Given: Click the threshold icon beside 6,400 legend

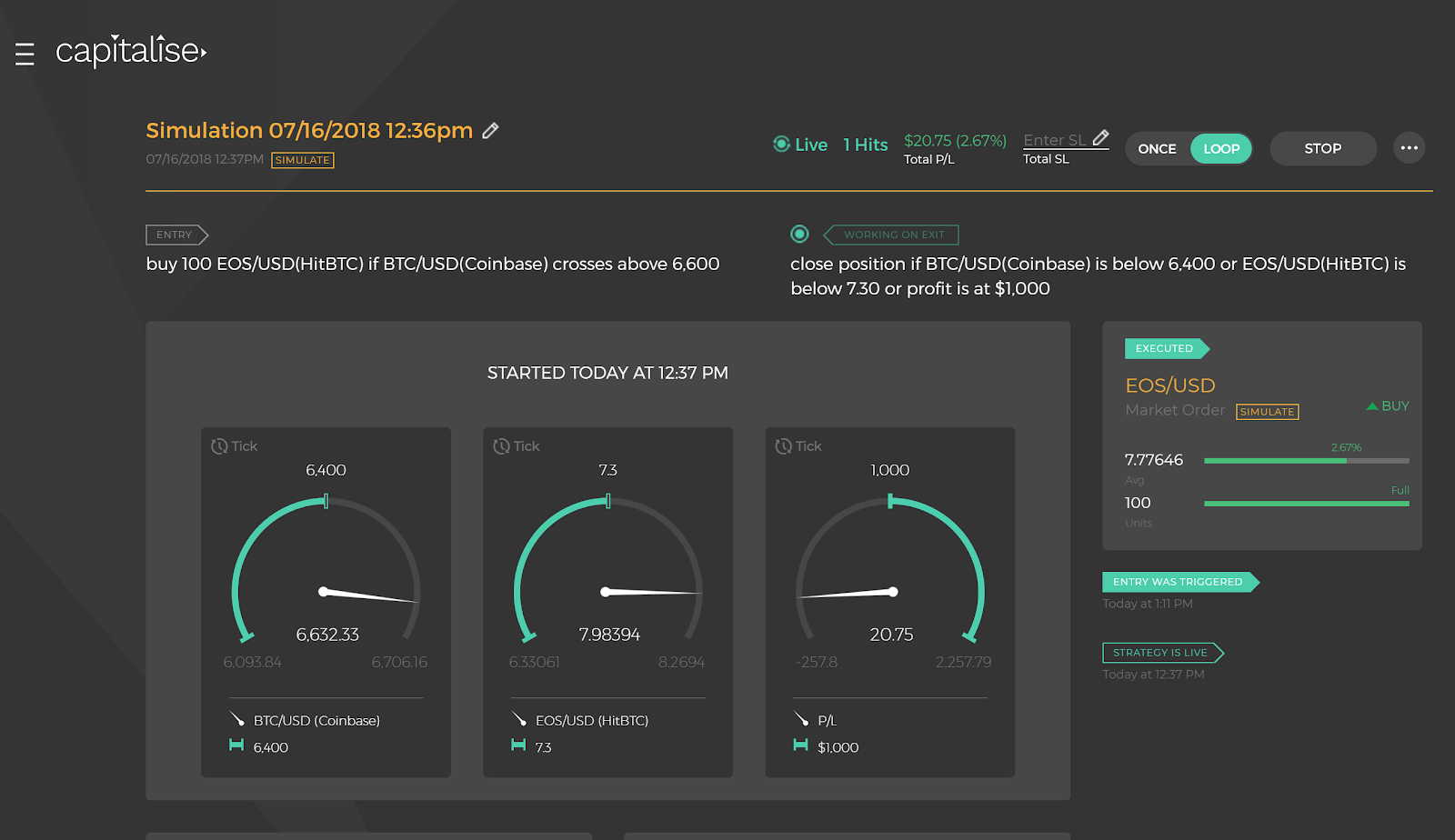Looking at the screenshot, I should click(236, 745).
